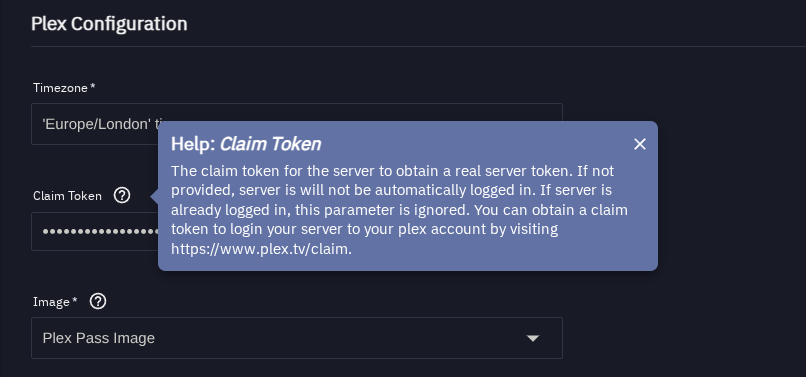Image resolution: width=806 pixels, height=377 pixels.
Task: Click the tooltip pointer arrow near Claim Token
Action: point(154,196)
